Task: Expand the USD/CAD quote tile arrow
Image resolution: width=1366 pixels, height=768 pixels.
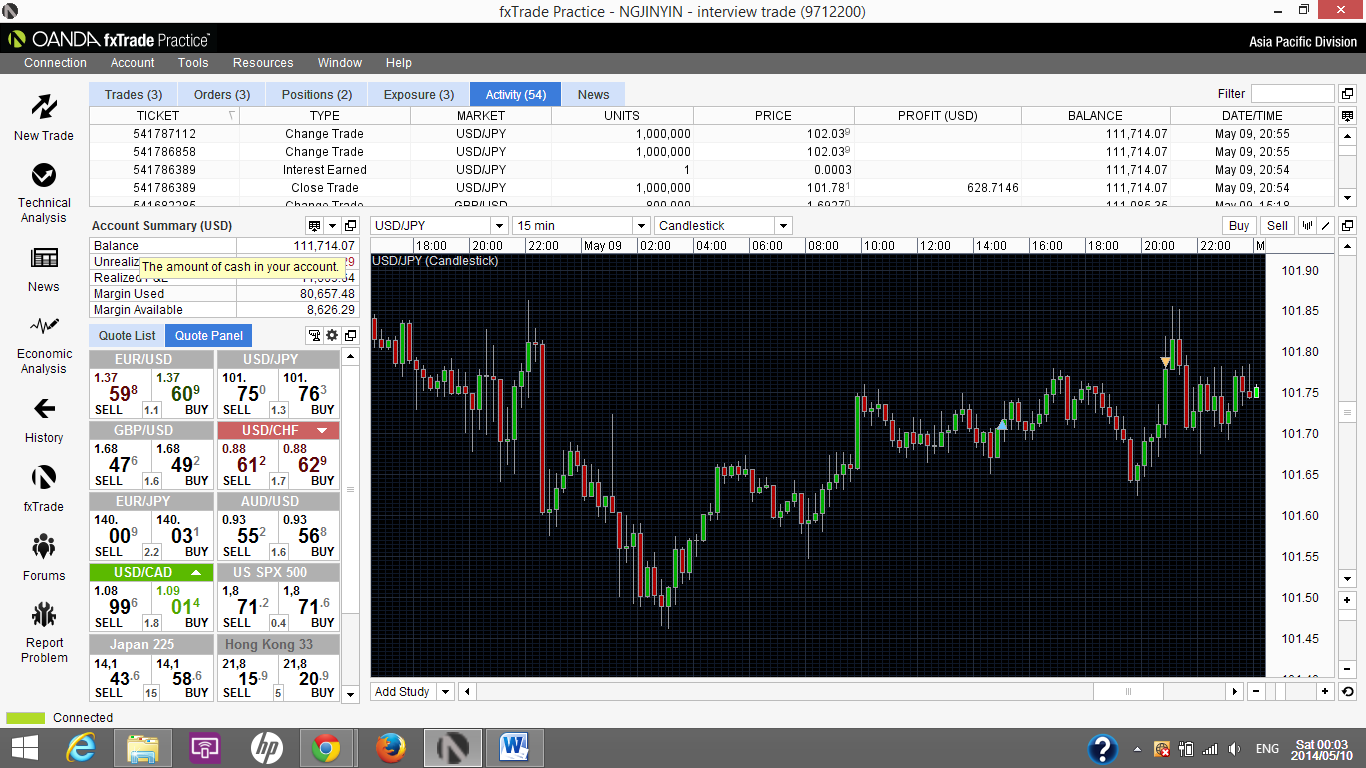Action: [196, 573]
